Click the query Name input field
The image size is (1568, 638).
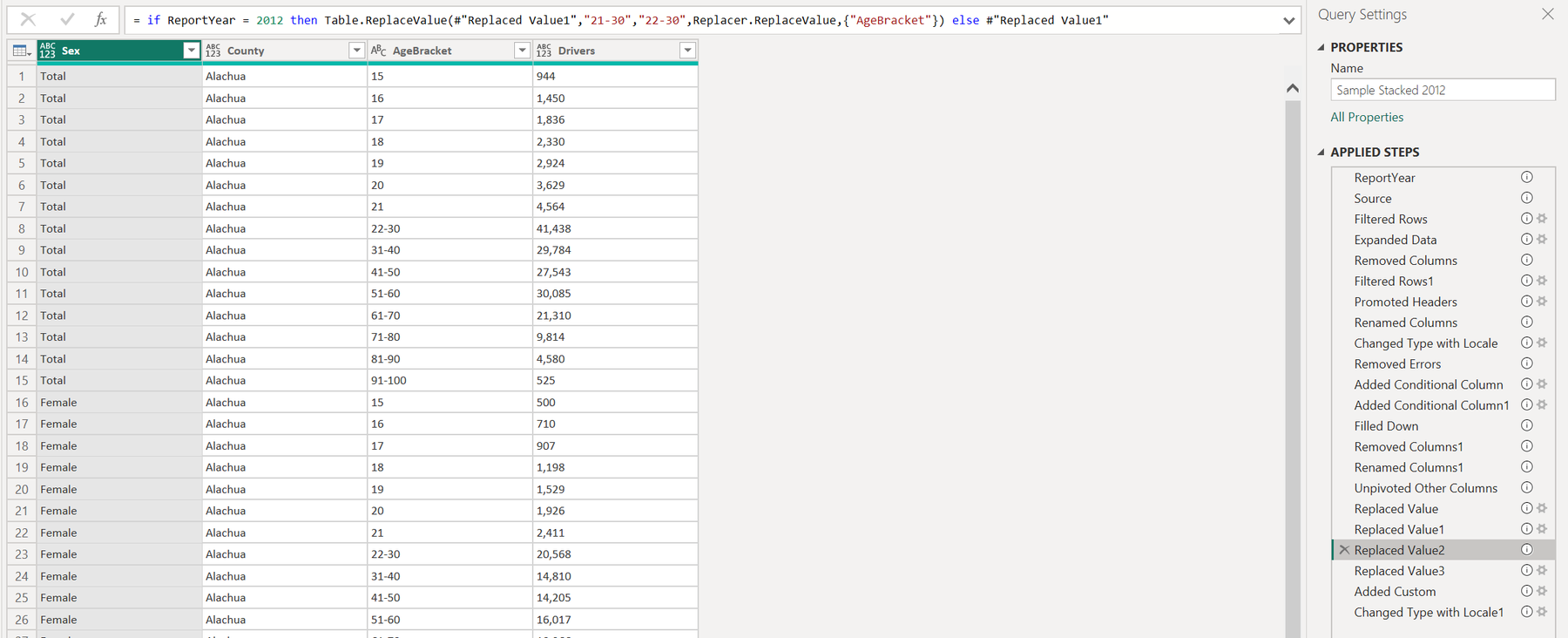[1443, 90]
